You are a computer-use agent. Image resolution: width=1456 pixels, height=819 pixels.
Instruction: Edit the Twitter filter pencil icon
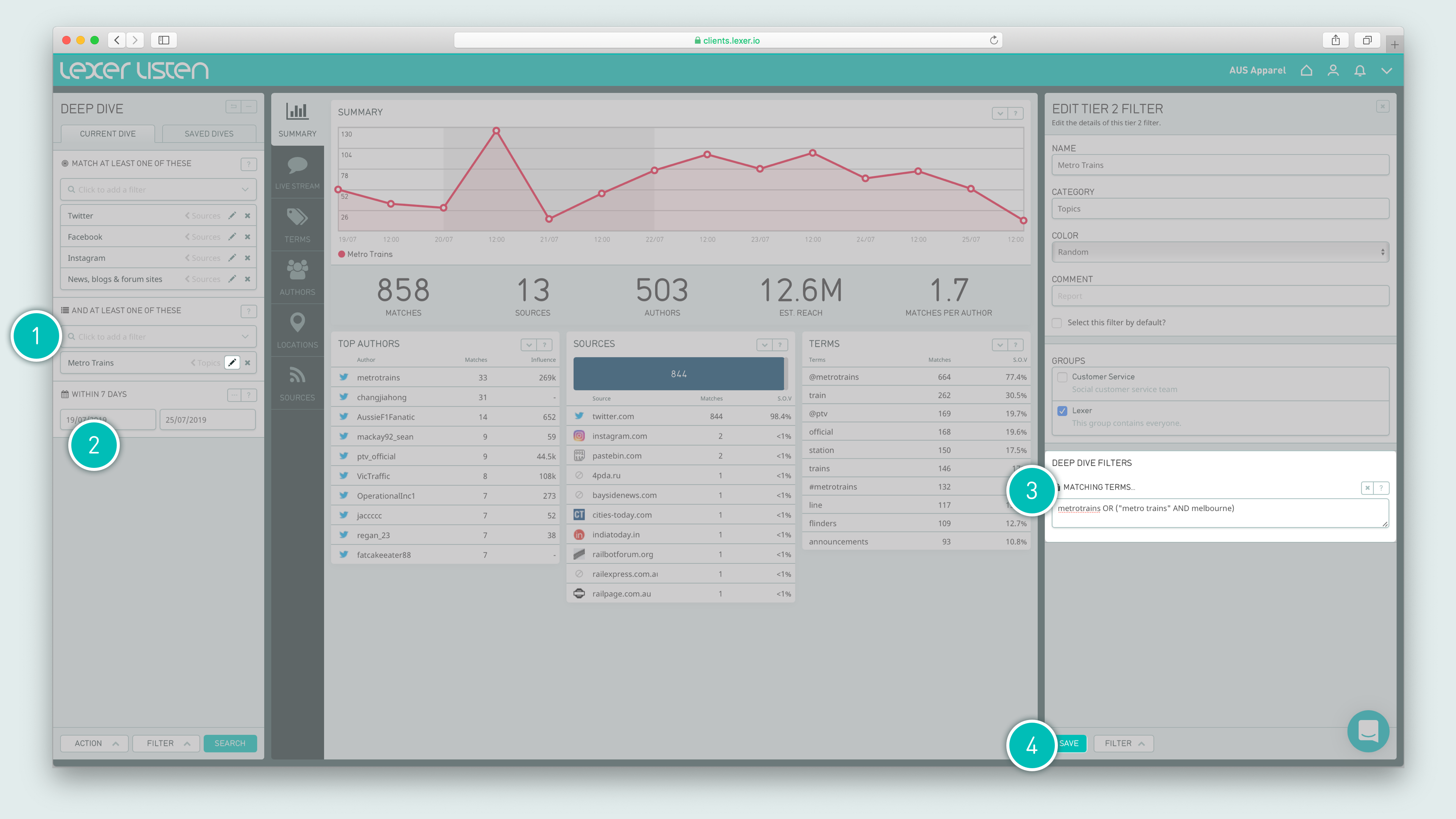click(232, 215)
